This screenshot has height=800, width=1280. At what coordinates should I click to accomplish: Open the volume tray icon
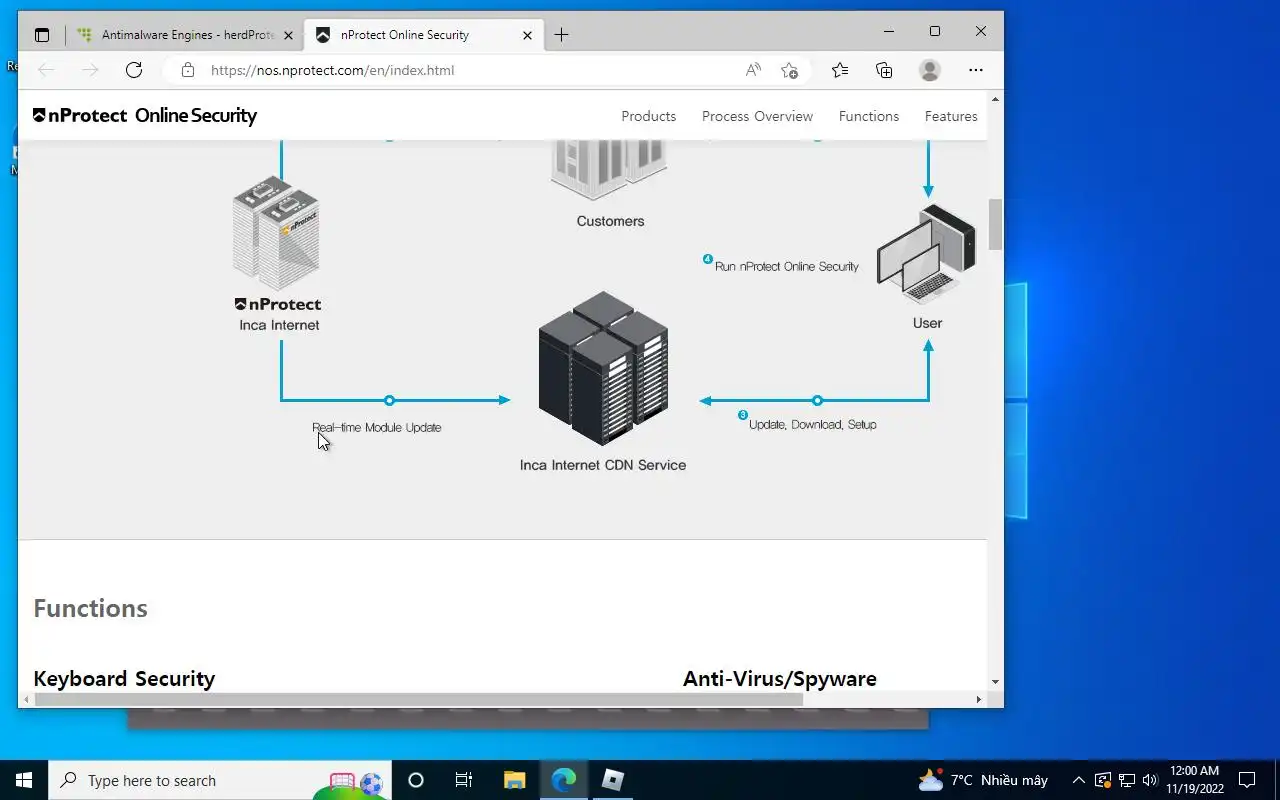tap(1149, 780)
